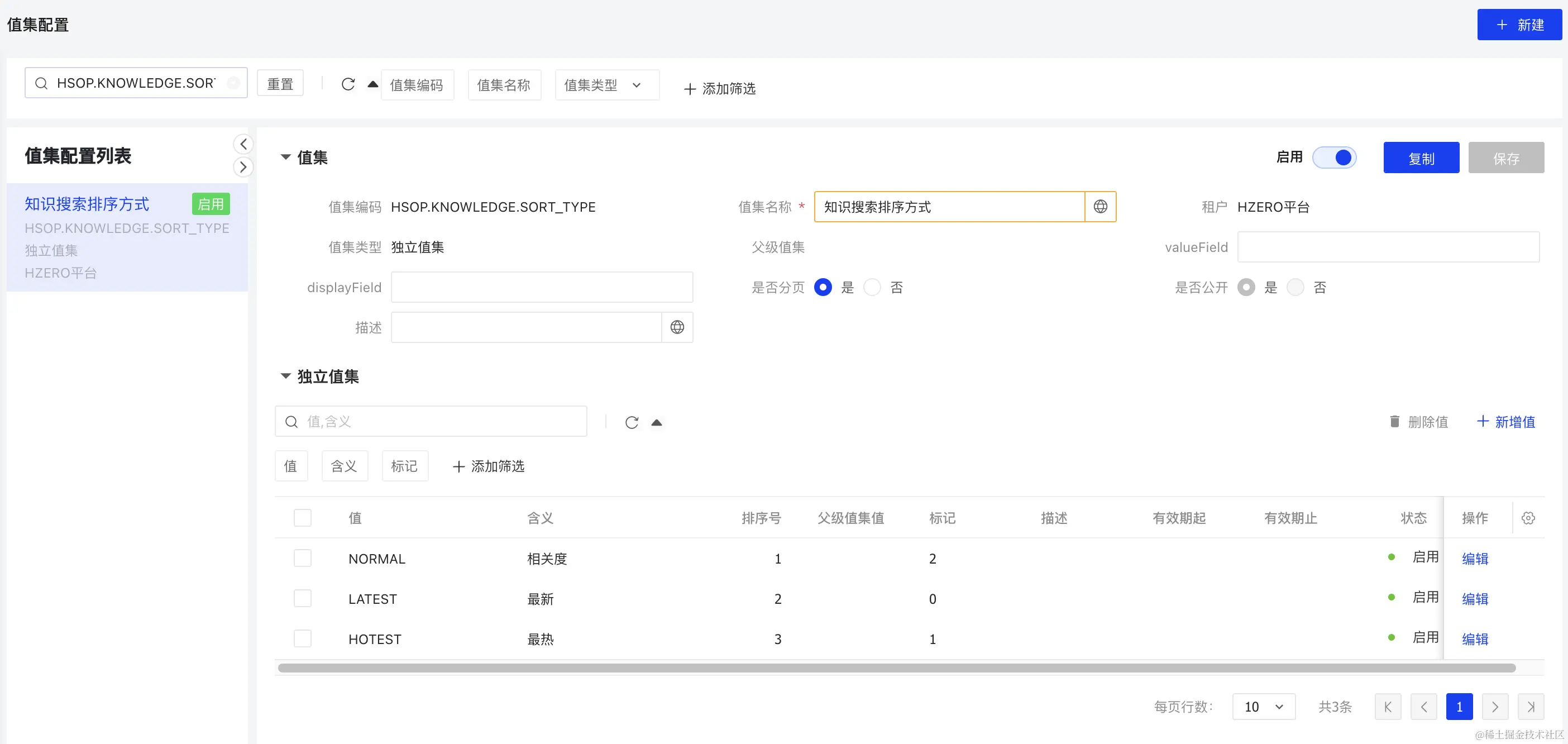Select 知识搜索排序方式 in config list
The width and height of the screenshot is (1568, 744).
87,204
